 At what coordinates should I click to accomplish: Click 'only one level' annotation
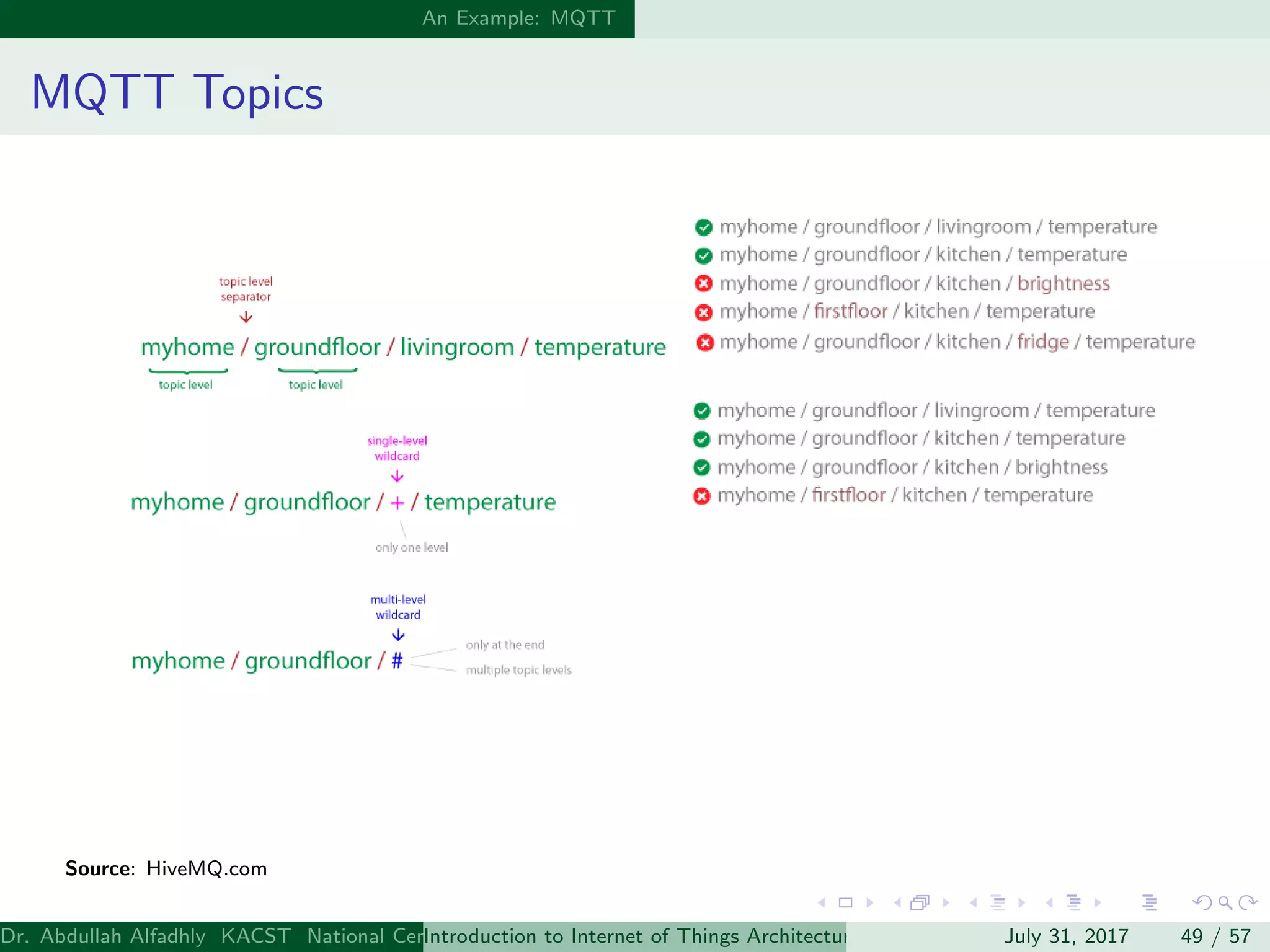(412, 548)
